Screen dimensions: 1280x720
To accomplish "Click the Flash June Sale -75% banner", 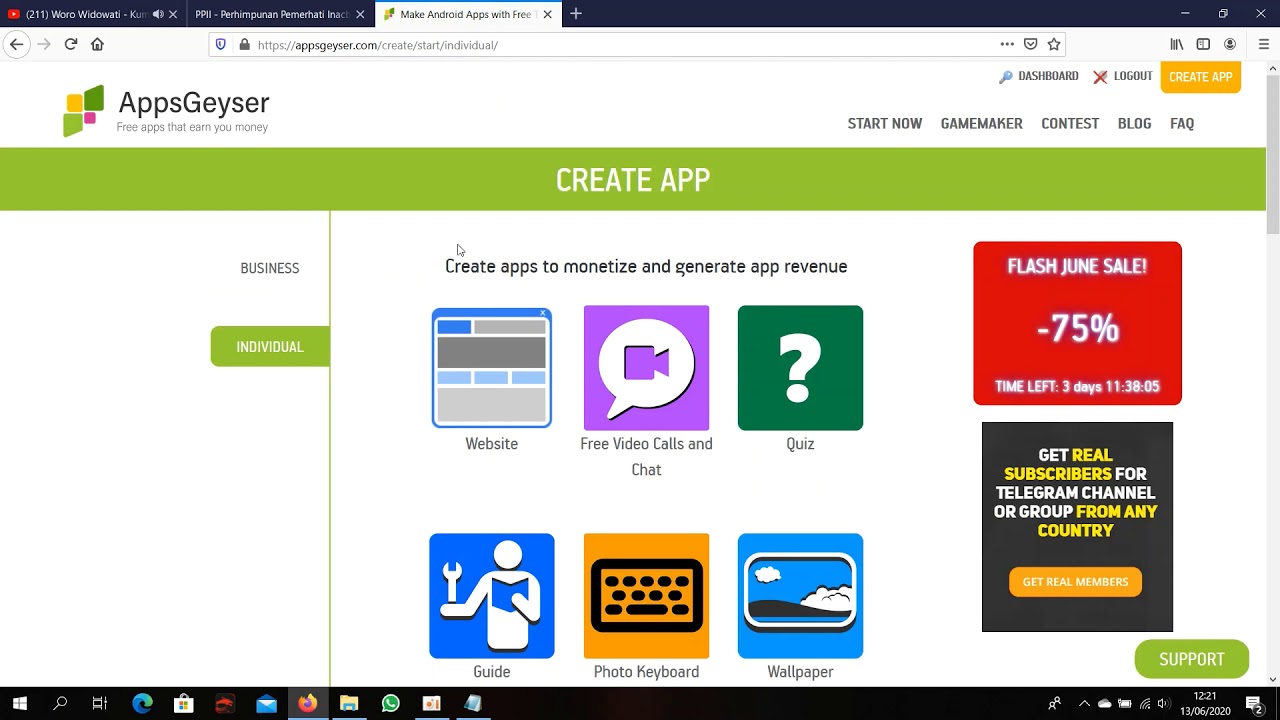I will click(1077, 323).
